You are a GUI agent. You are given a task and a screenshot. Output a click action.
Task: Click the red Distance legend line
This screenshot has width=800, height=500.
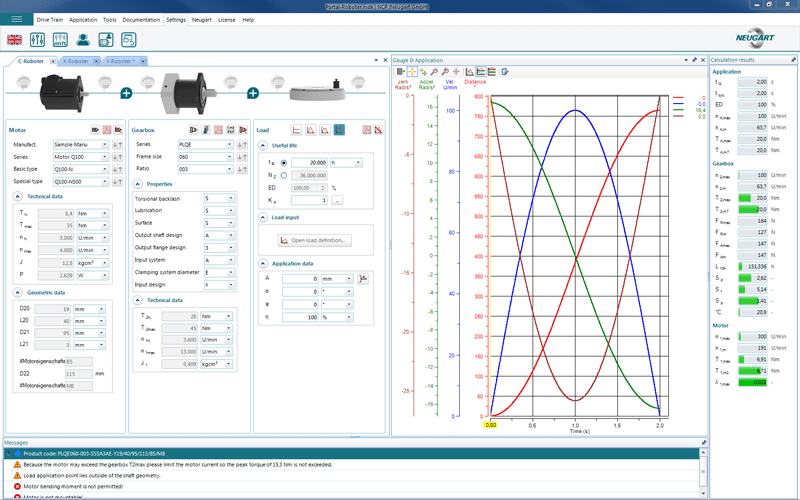pyautogui.click(x=678, y=97)
